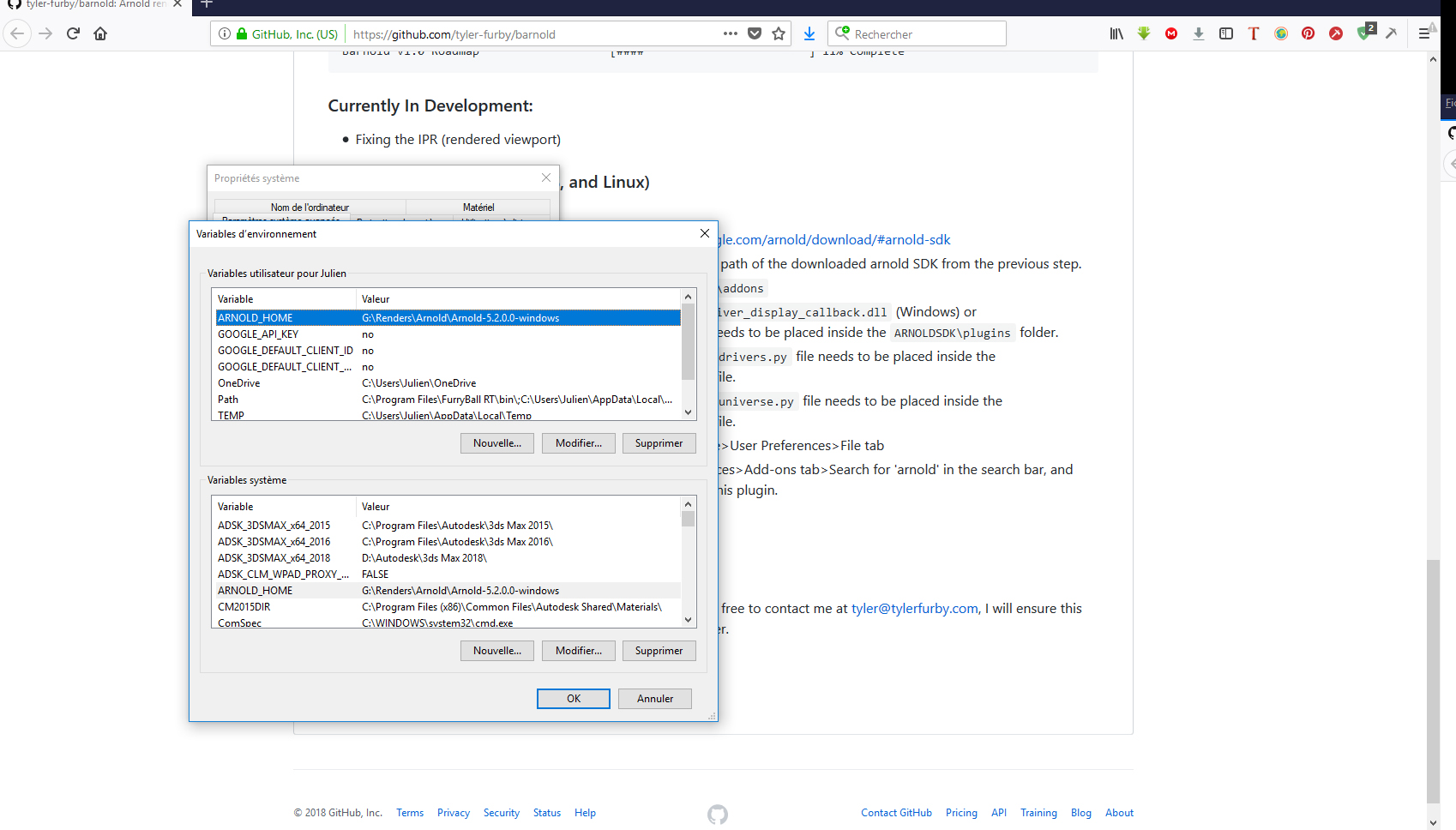Image resolution: width=1456 pixels, height=830 pixels.
Task: Open the arnold-sdk download link
Action: pos(834,240)
